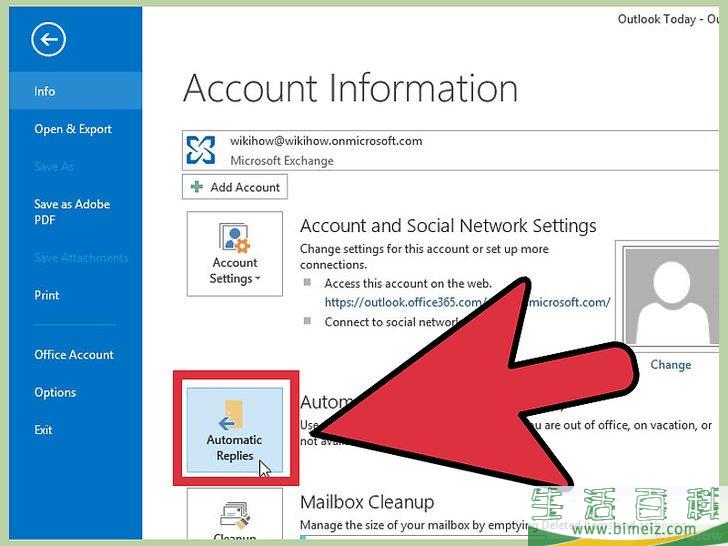Click the Automatic Replies button
728x546 pixels.
pos(234,430)
